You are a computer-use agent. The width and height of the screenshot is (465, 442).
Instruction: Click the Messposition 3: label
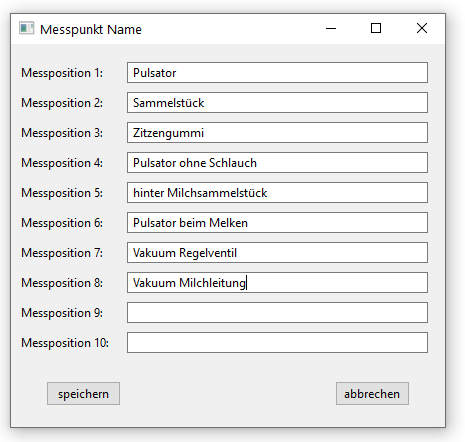pos(62,133)
